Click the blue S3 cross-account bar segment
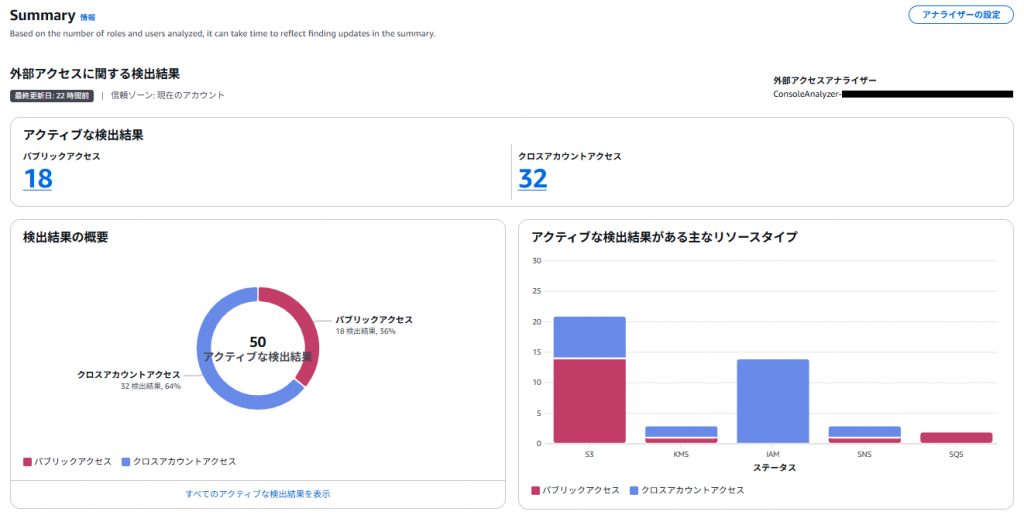The image size is (1024, 515). pos(589,337)
